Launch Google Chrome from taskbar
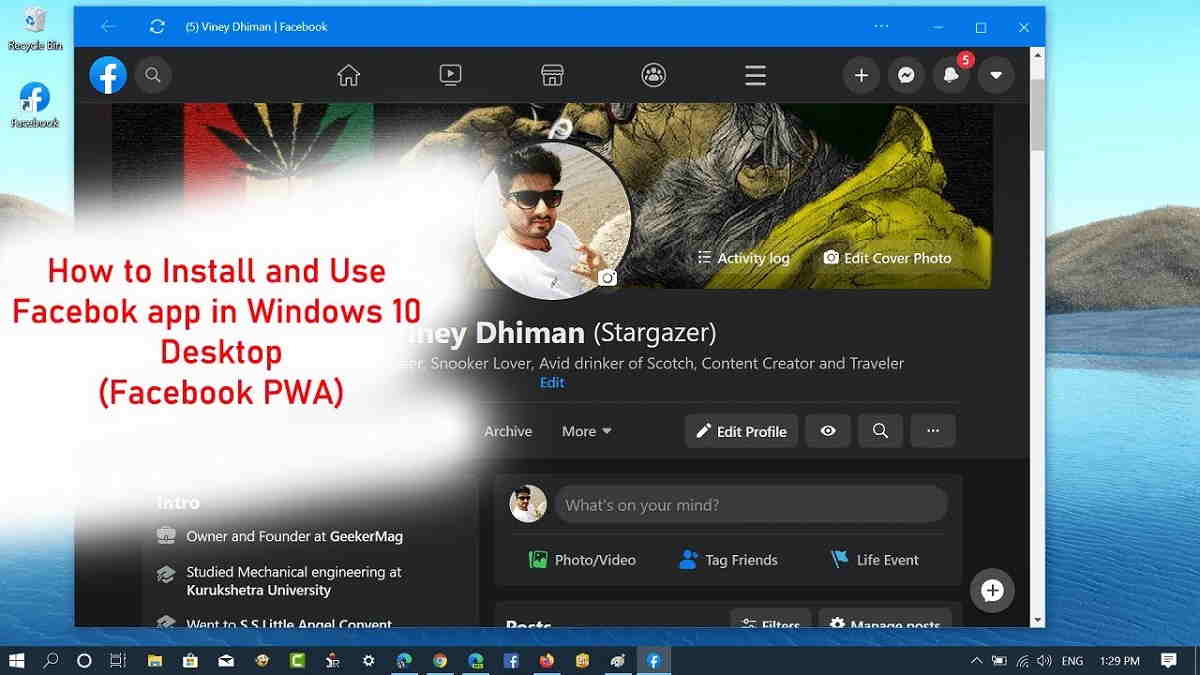 pyautogui.click(x=440, y=660)
